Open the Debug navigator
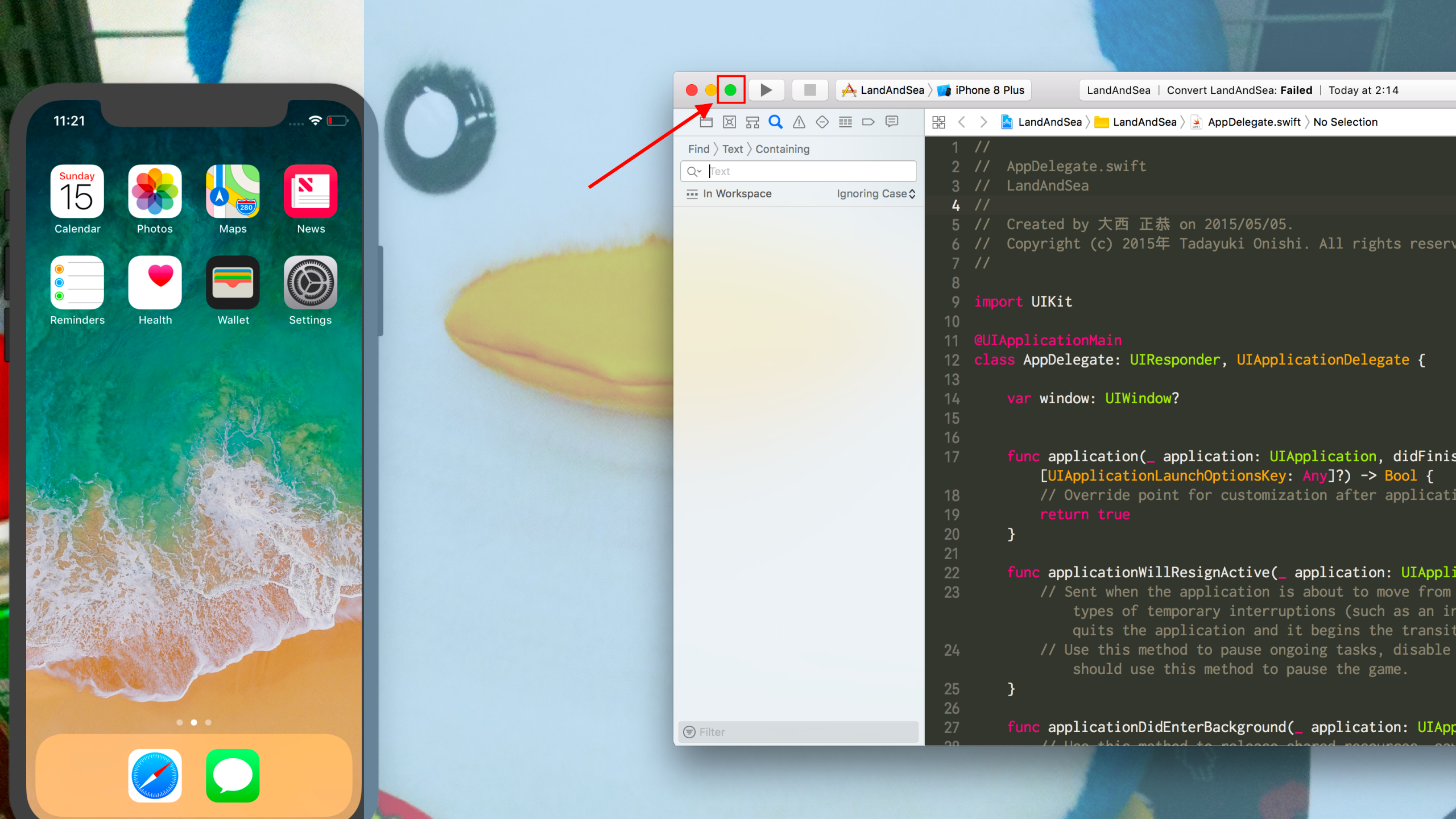Screen dimensions: 1456x819 click(x=845, y=122)
